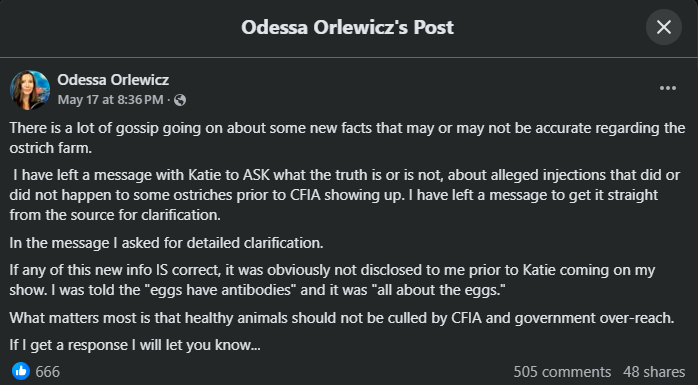Image resolution: width=698 pixels, height=385 pixels.
Task: Open the three-dot post options menu
Action: [x=668, y=88]
